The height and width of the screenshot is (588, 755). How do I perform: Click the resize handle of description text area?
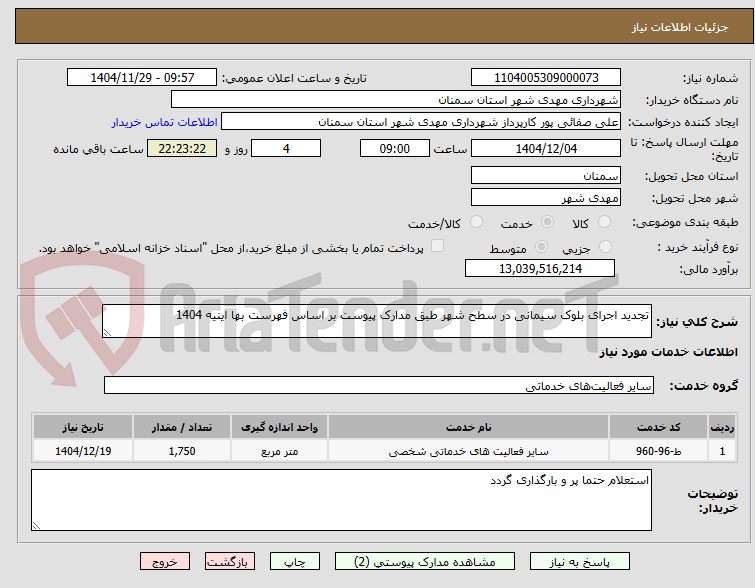pos(107,333)
